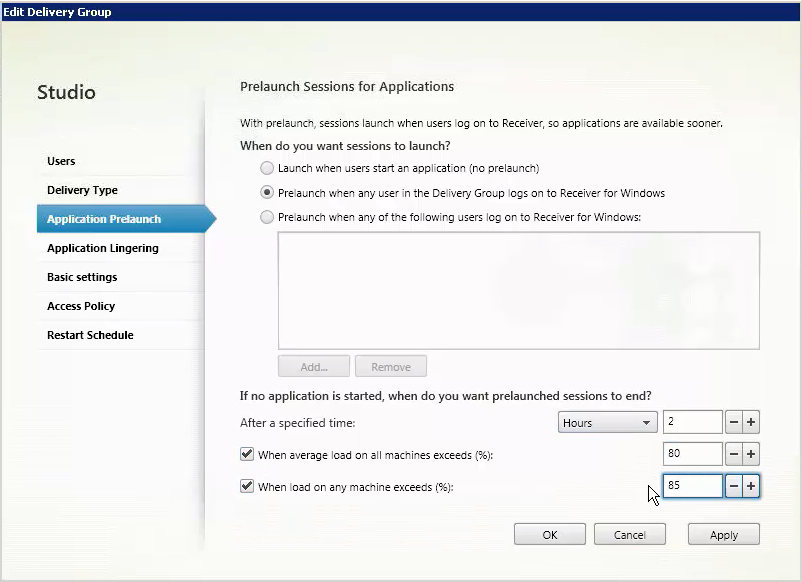Viewport: 801px width, 582px height.
Task: Decrease any-machine load threshold with minus
Action: click(x=734, y=486)
